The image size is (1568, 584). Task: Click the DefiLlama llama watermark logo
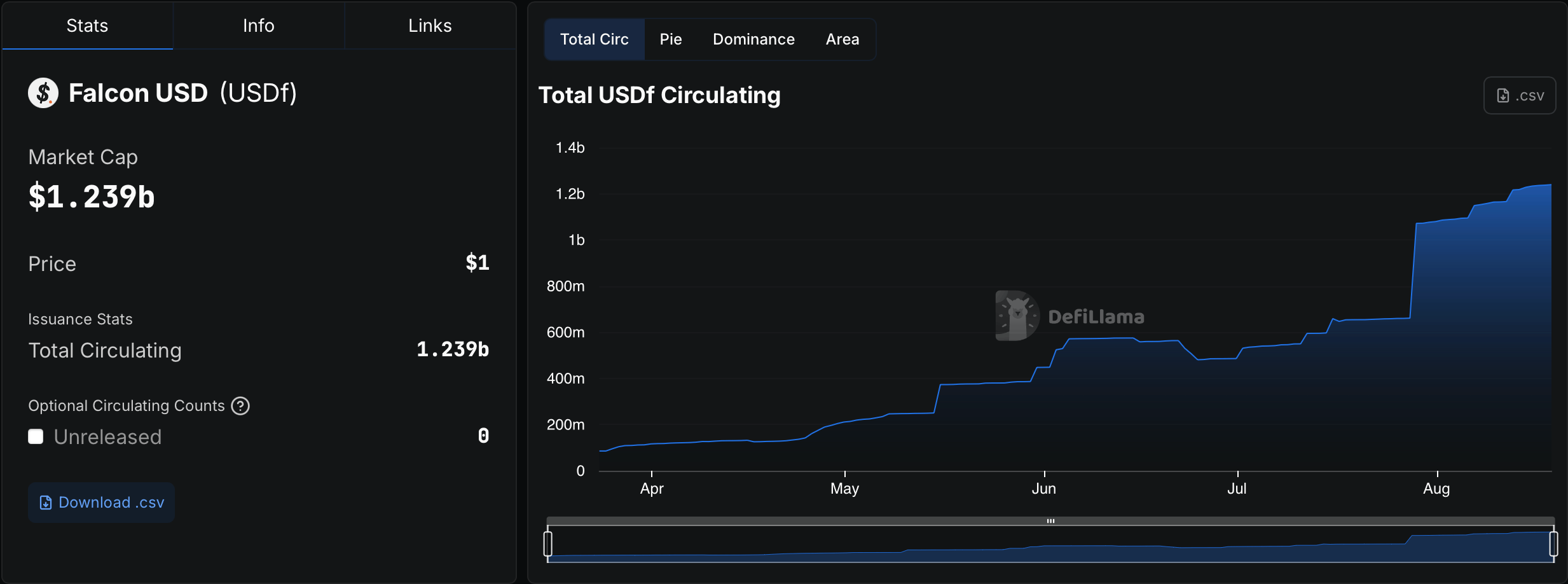[x=1015, y=315]
